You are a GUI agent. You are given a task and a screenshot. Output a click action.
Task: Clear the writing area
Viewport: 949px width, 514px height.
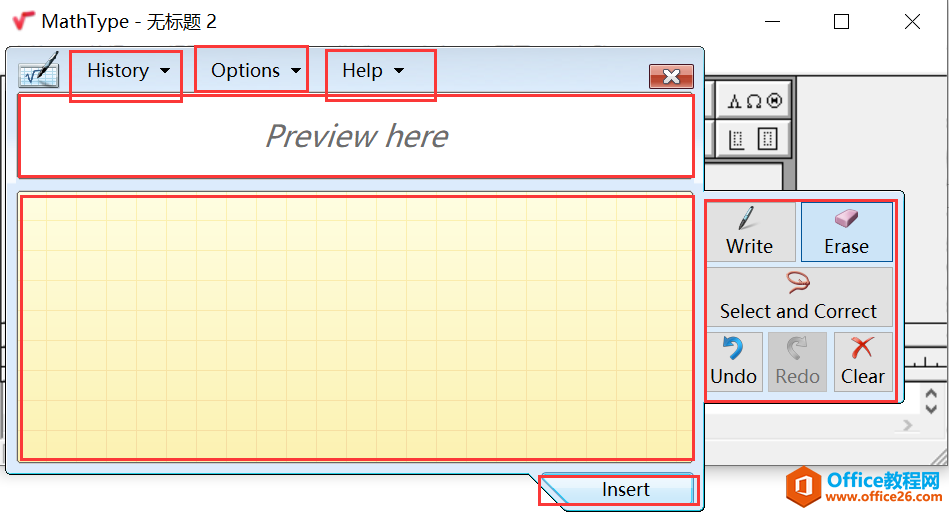coord(862,361)
